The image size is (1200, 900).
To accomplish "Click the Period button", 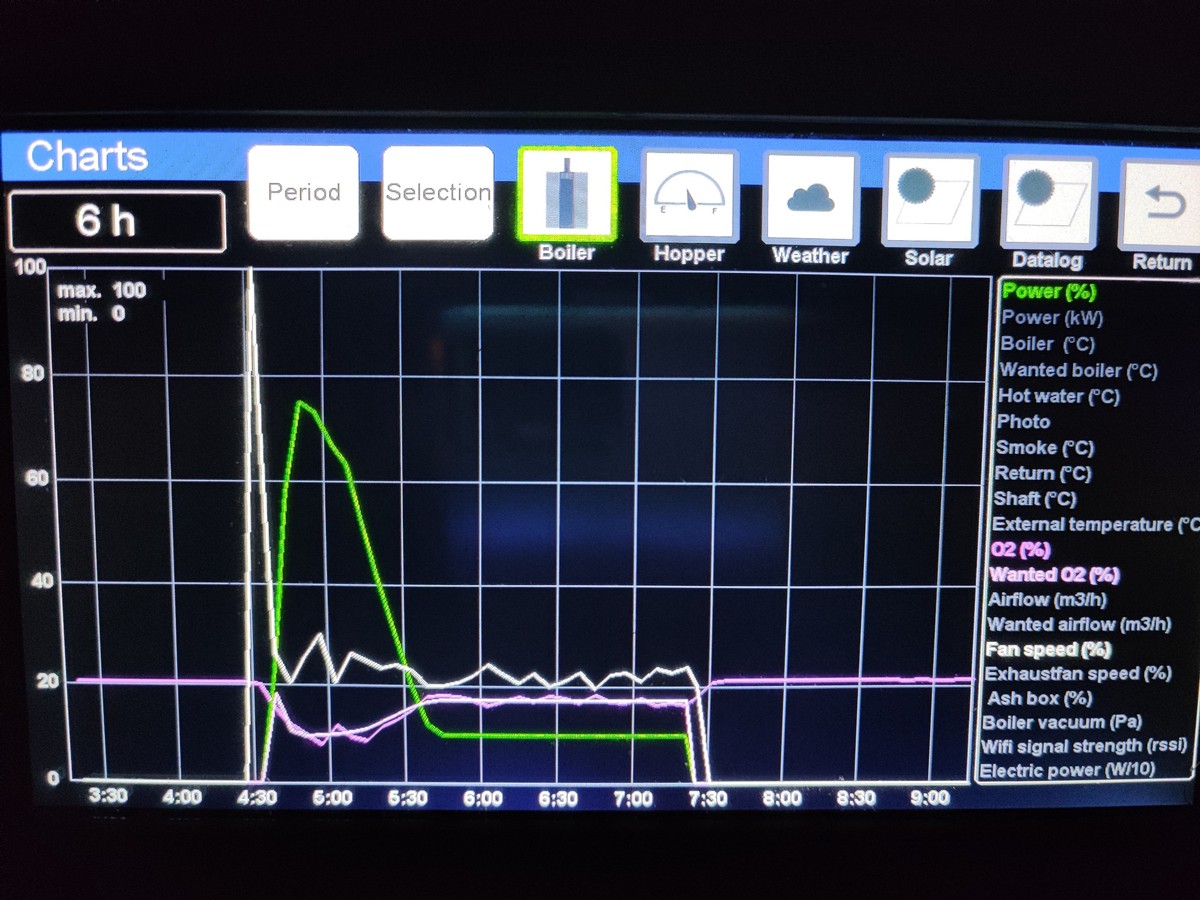I will (303, 192).
